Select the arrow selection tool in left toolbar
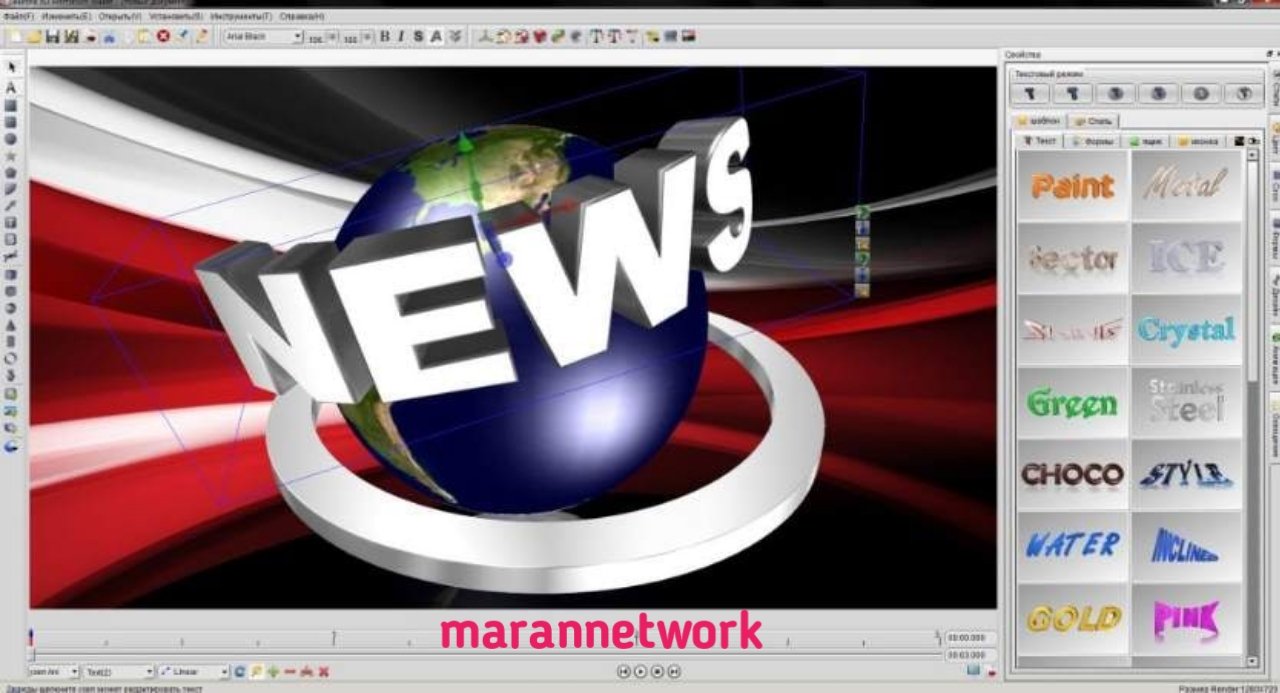The width and height of the screenshot is (1280, 693). tap(11, 68)
